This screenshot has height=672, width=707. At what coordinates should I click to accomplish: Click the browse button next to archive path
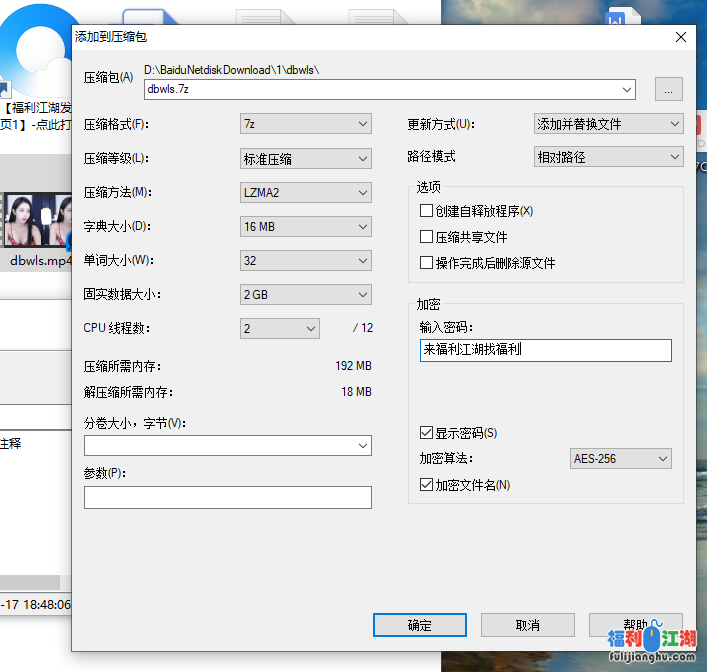pyautogui.click(x=669, y=89)
